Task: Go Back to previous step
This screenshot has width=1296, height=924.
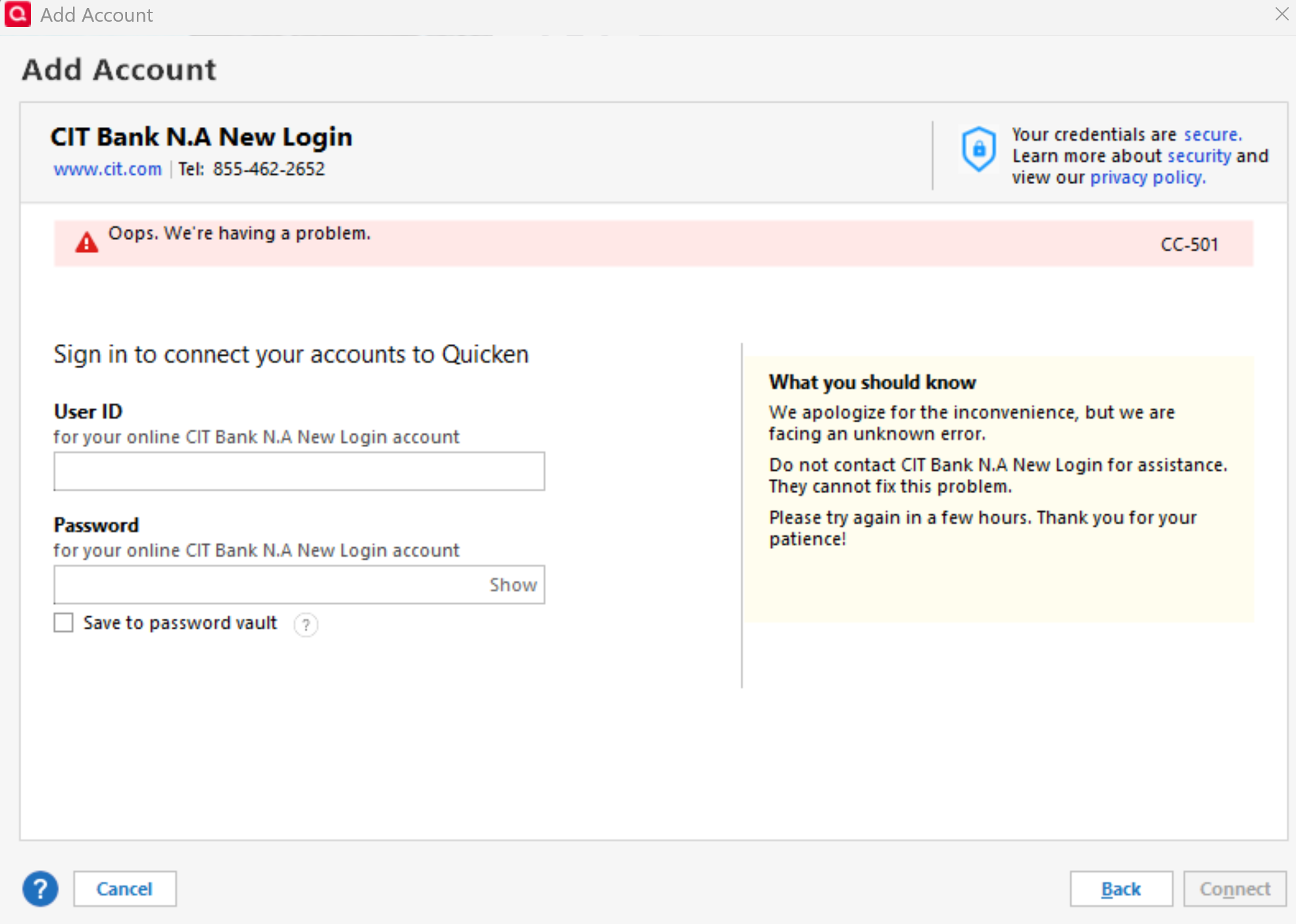Action: (x=1120, y=888)
